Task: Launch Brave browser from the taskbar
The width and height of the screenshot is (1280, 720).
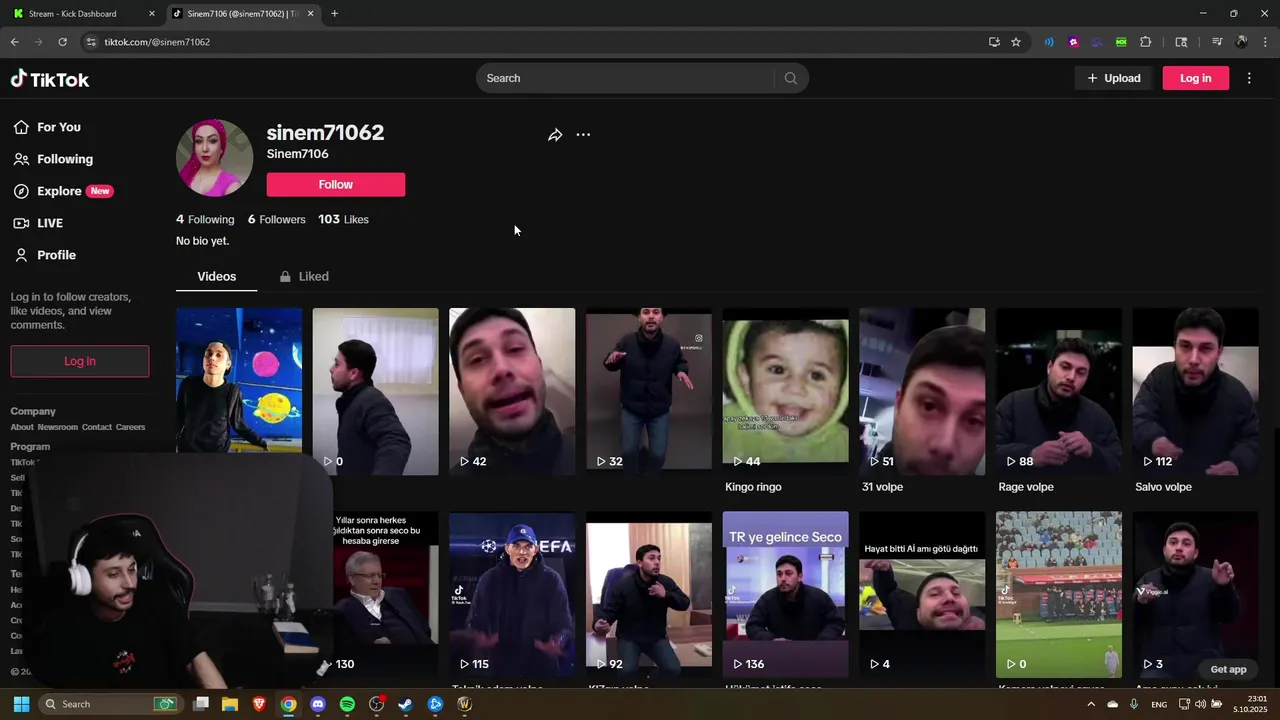Action: point(259,704)
